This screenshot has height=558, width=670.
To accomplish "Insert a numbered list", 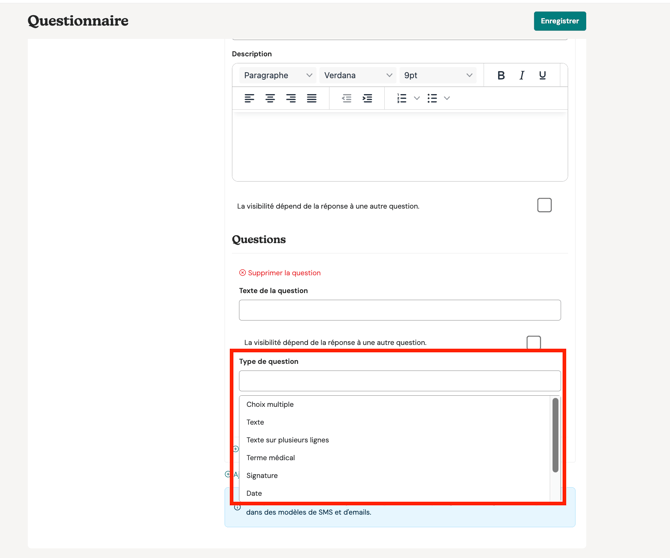I will (402, 99).
